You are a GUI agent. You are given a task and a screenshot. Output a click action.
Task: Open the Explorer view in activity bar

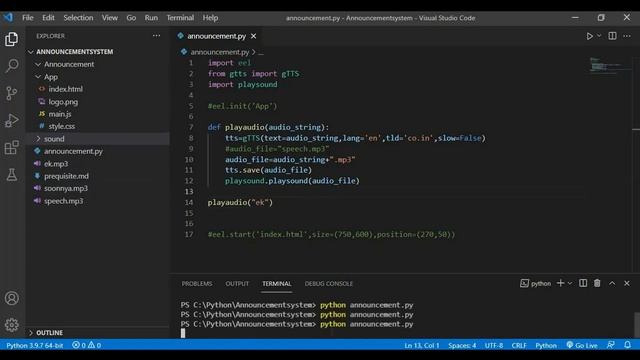tap(11, 39)
